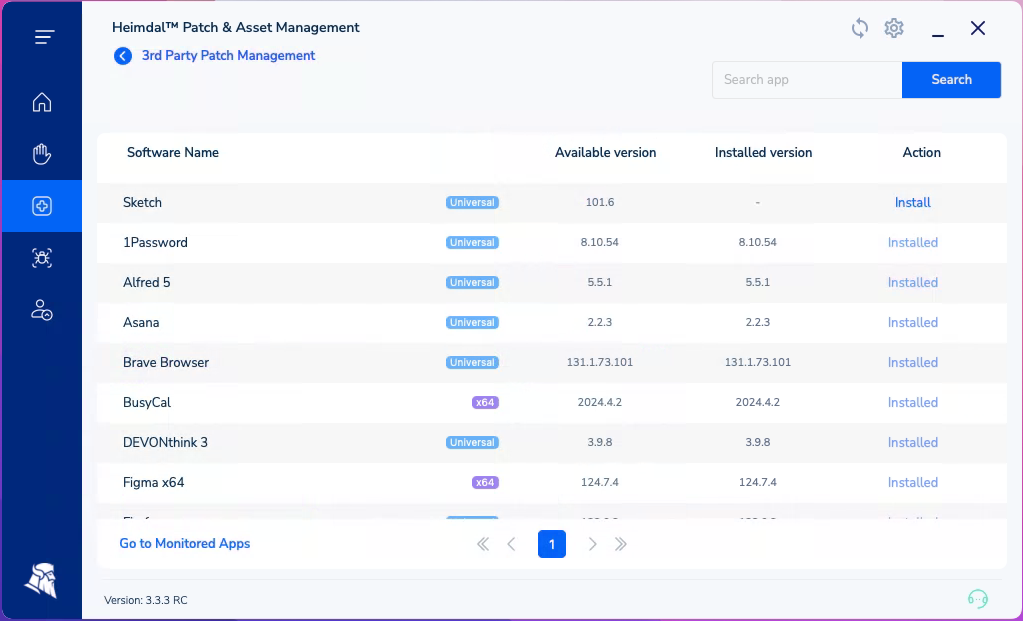
Task: Jump to the last page arrows
Action: coord(620,544)
